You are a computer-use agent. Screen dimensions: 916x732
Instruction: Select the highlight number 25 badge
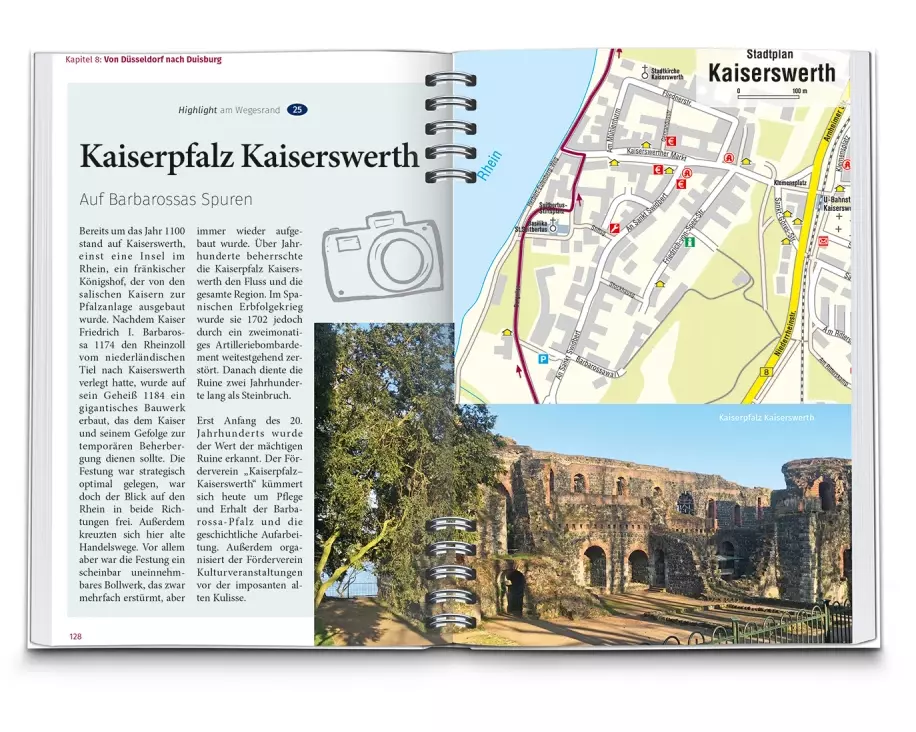pyautogui.click(x=297, y=109)
